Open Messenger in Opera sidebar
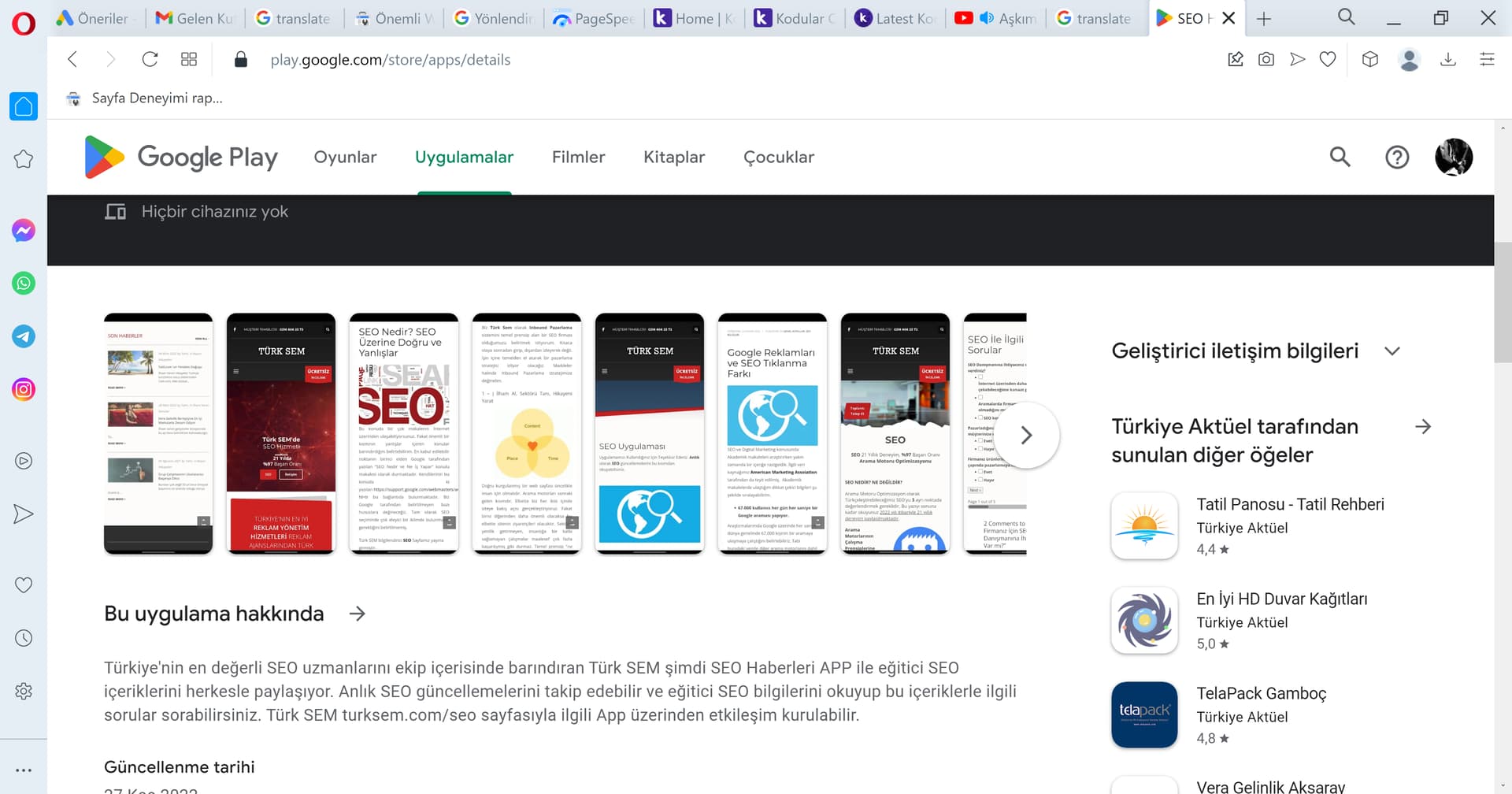 24,230
